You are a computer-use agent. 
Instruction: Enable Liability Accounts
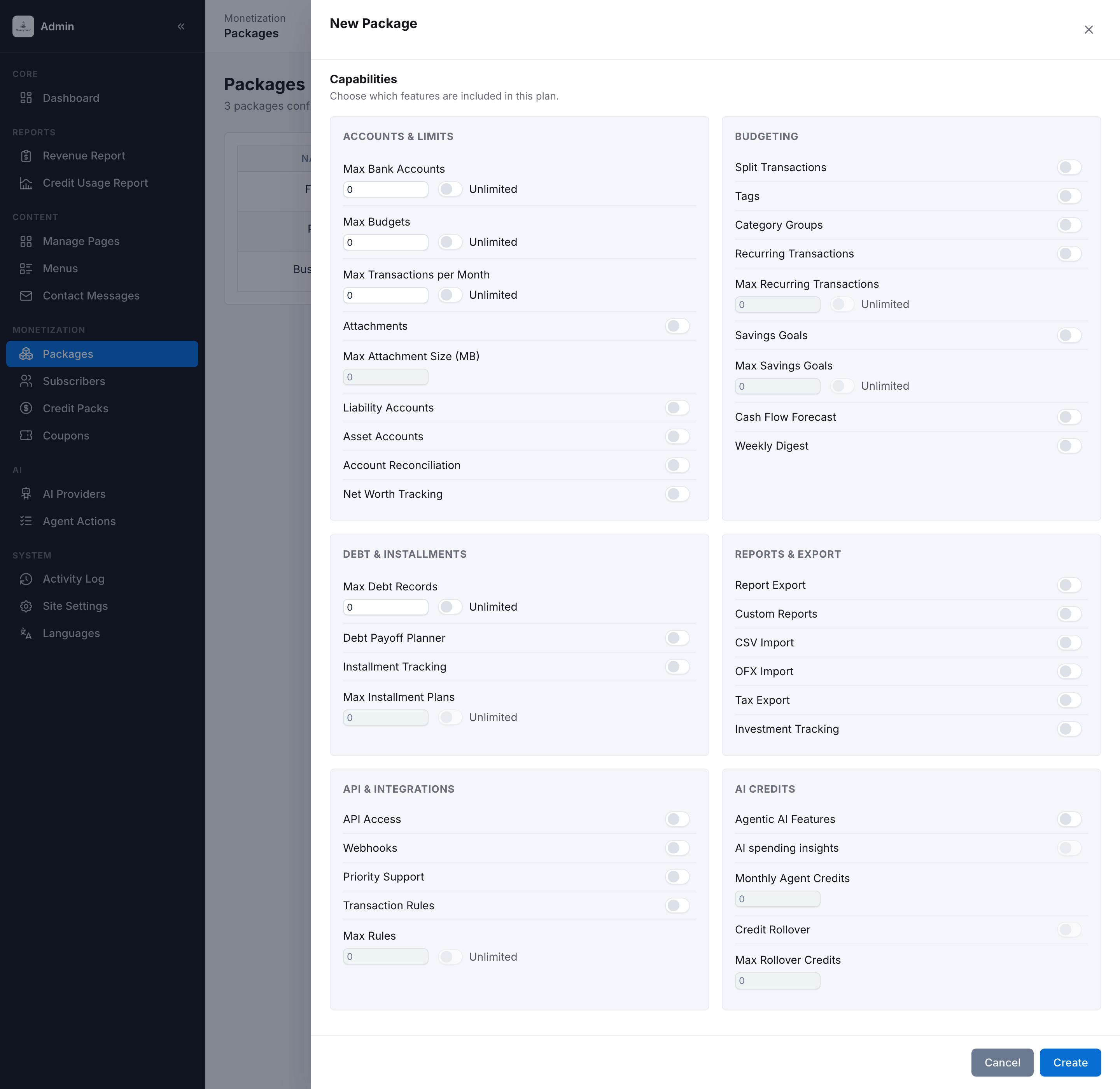(677, 408)
